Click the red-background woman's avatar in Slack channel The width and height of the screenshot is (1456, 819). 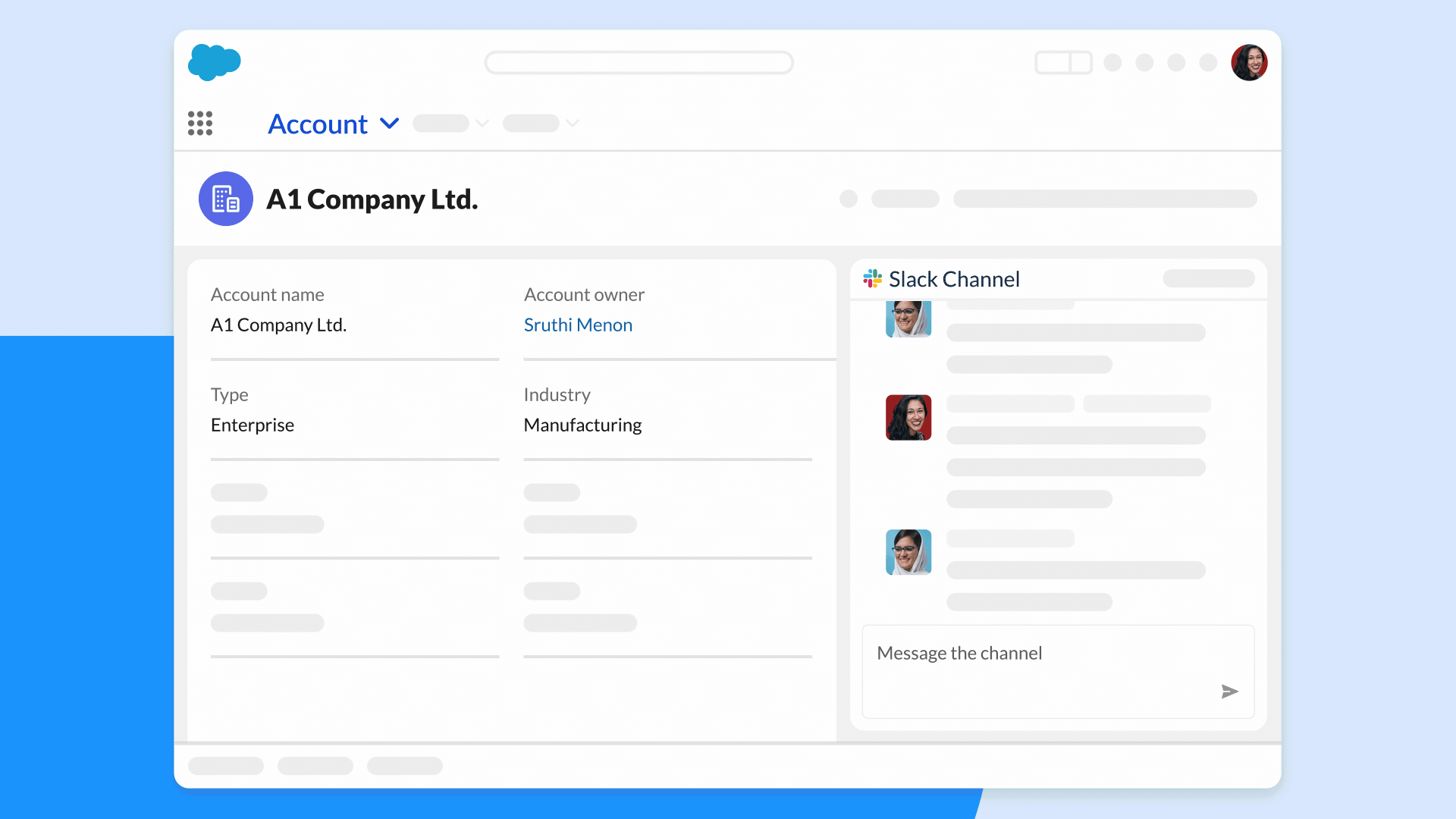pyautogui.click(x=908, y=417)
